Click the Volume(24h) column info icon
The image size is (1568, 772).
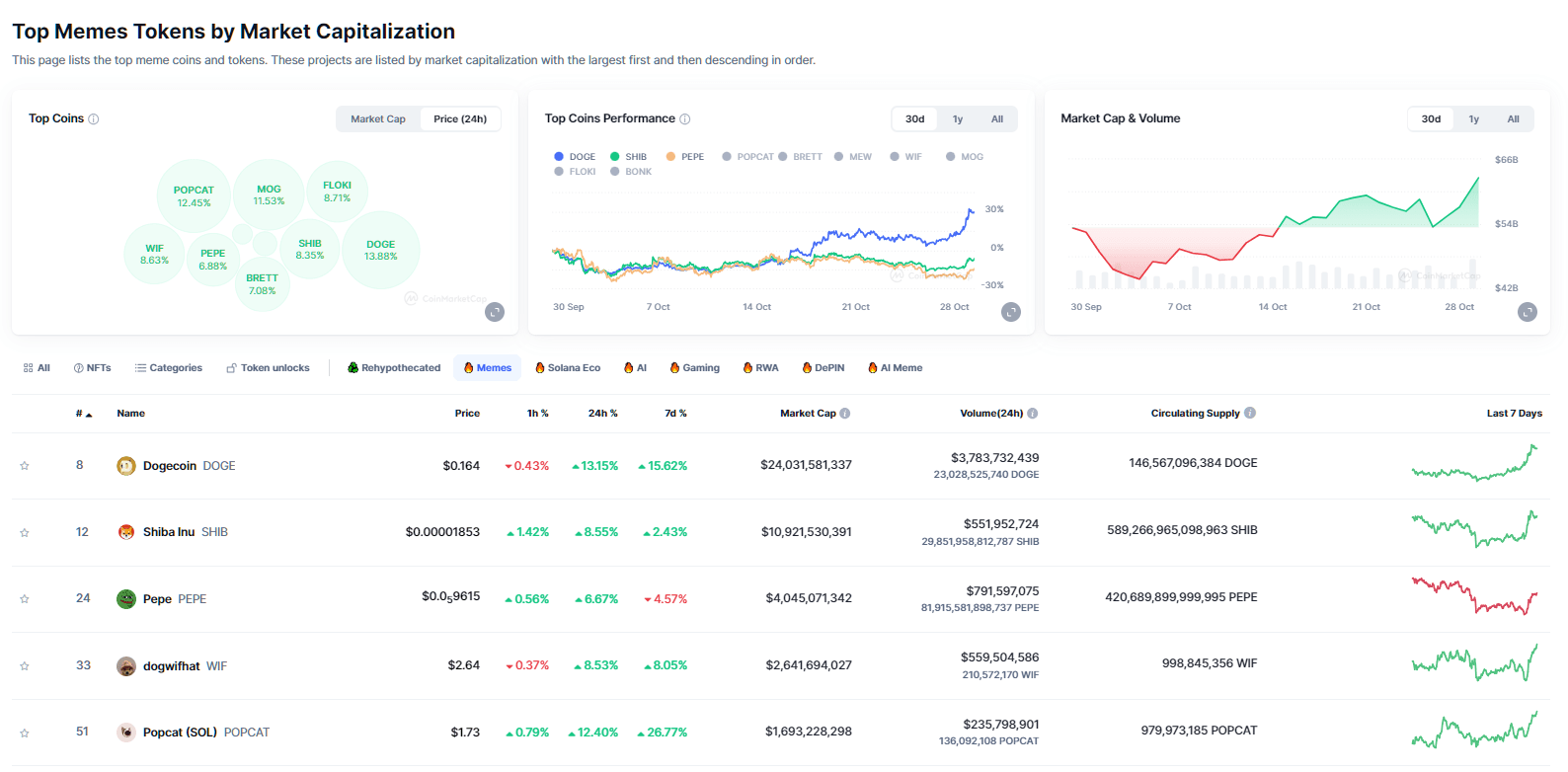[x=1033, y=414]
